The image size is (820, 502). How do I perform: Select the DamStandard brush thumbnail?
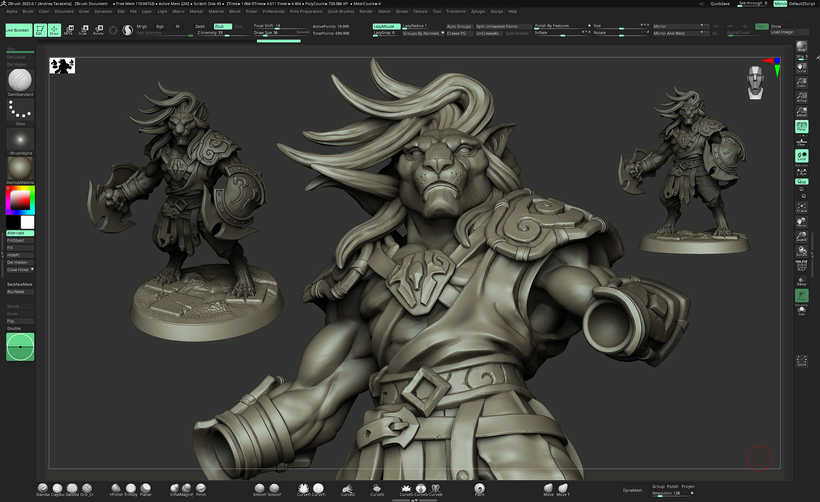pos(20,80)
